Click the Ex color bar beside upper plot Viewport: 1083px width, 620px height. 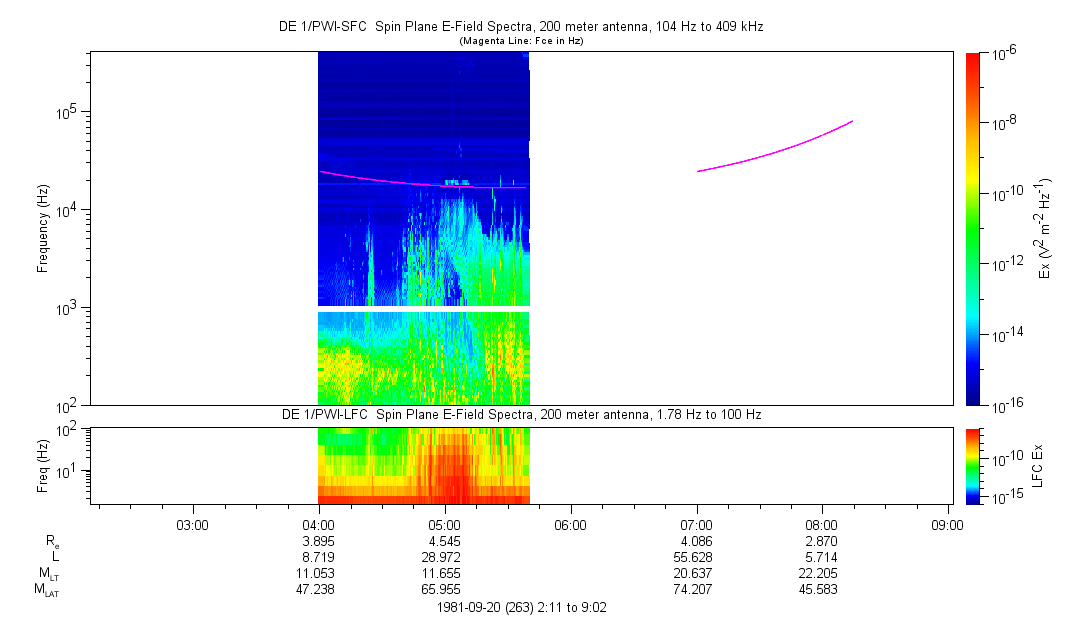pyautogui.click(x=973, y=228)
